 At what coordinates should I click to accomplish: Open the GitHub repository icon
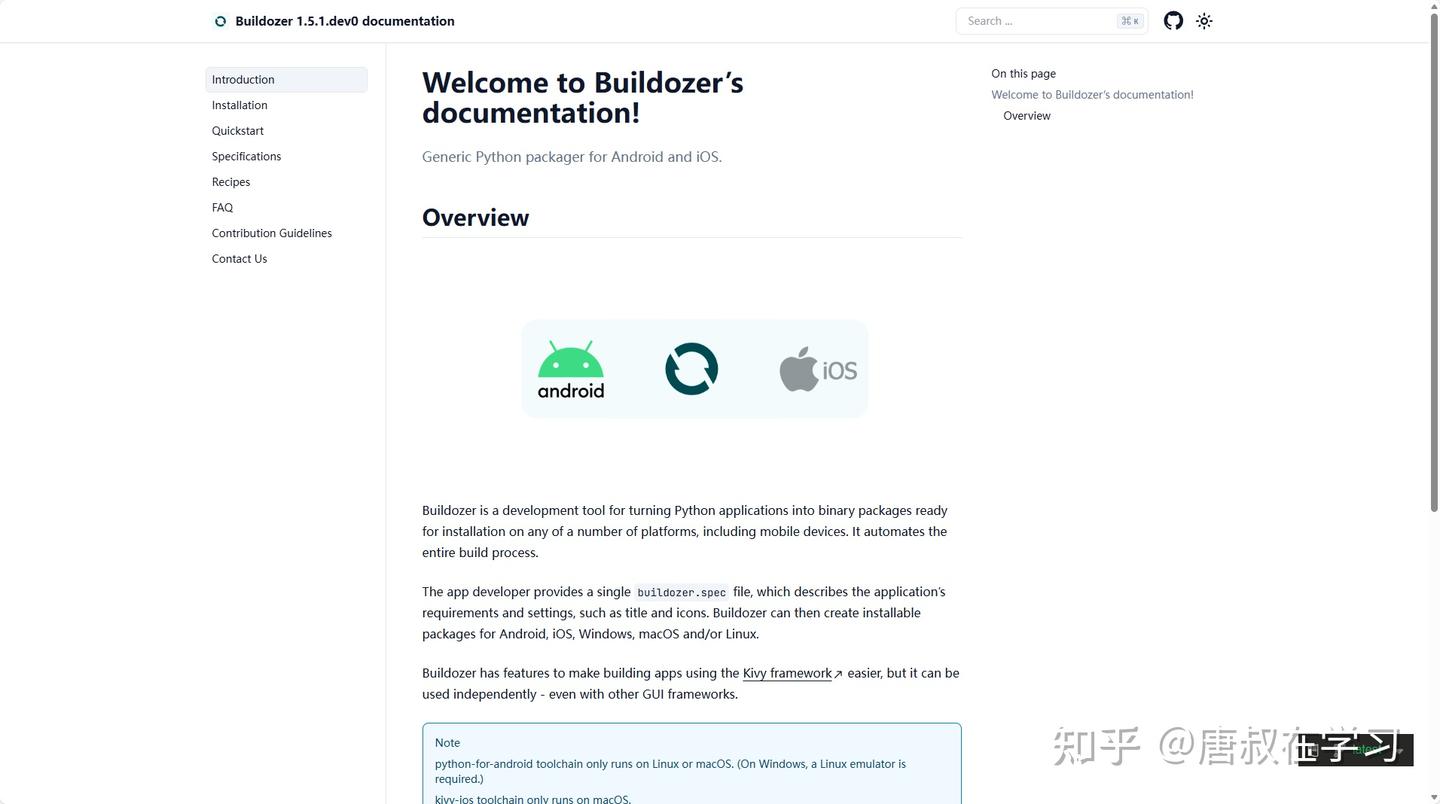(x=1173, y=21)
